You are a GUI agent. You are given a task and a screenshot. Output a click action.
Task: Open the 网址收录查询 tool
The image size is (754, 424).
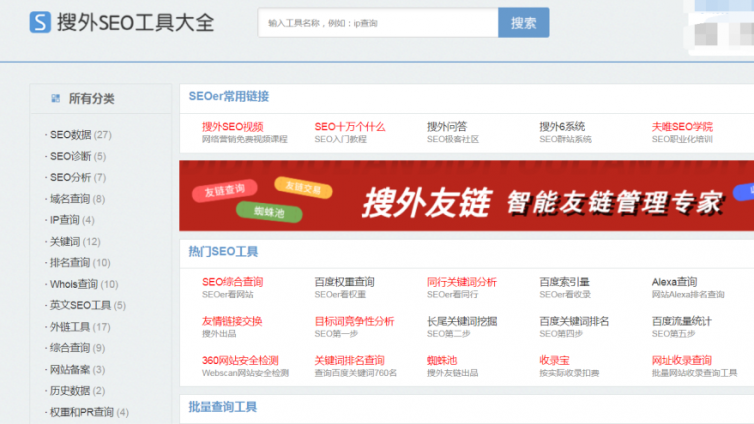click(681, 361)
